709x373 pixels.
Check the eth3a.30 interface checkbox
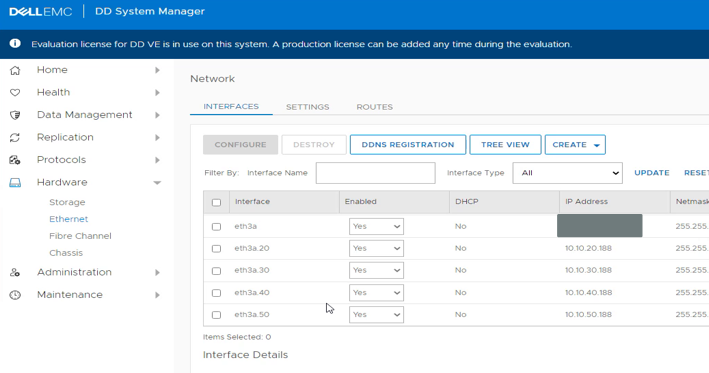tap(217, 271)
